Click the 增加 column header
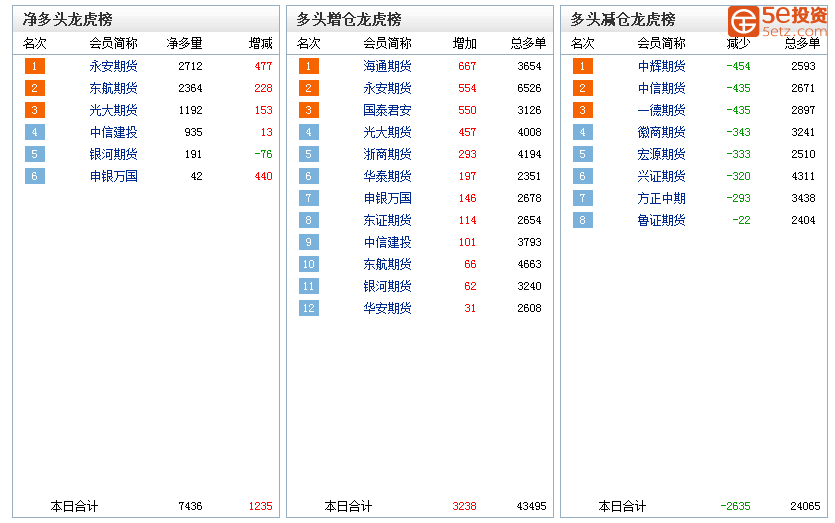 [464, 43]
